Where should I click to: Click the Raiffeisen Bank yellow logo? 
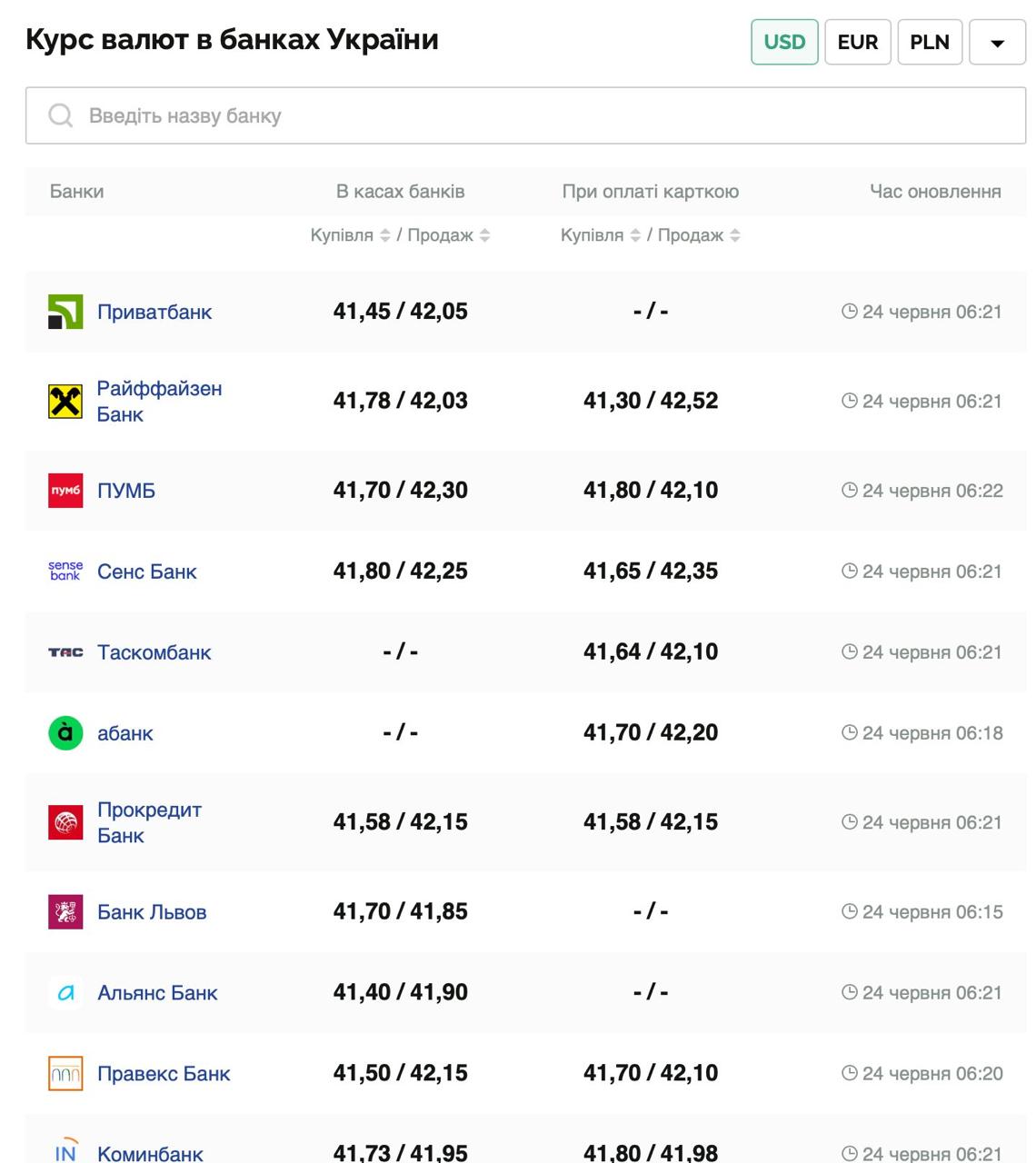[65, 401]
